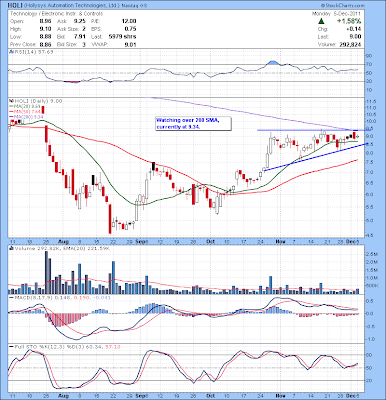Click the HOLI (Daily) 9.00 legend label
Image resolution: width=386 pixels, height=400 pixels.
click(35, 101)
